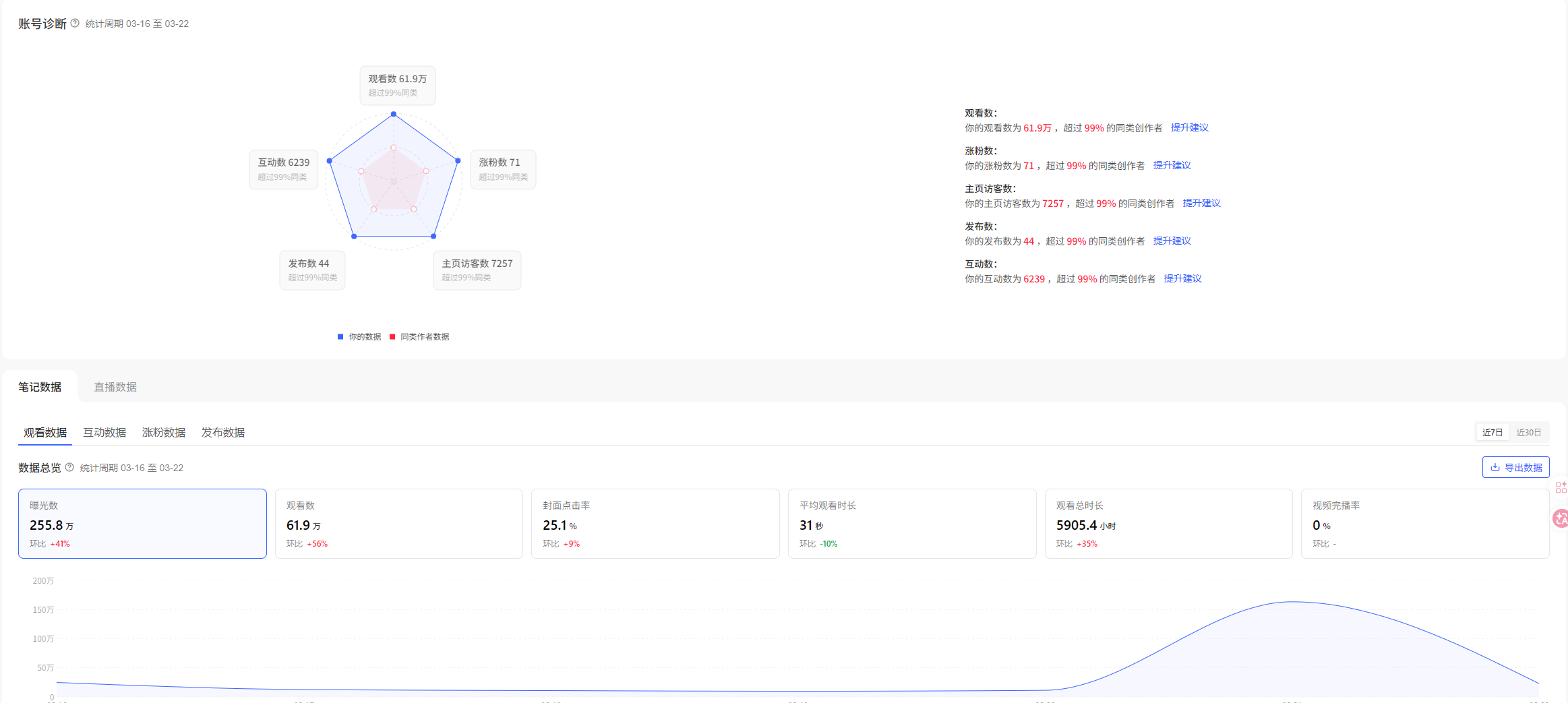Select the 封面点击率 metric card

pyautogui.click(x=655, y=524)
